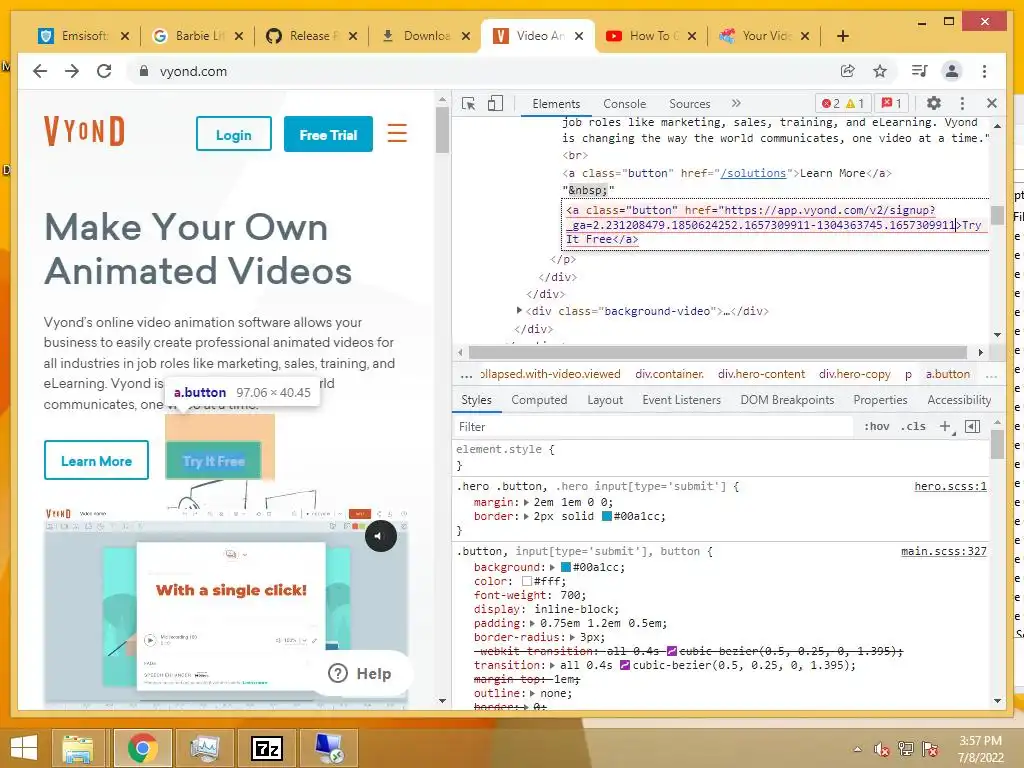Image resolution: width=1024 pixels, height=768 pixels.
Task: Click the background color swatch #00a1cc
Action: click(x=566, y=567)
